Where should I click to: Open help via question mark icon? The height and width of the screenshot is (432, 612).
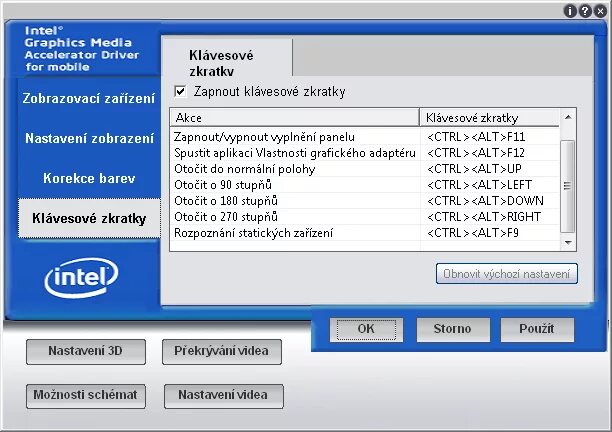585,11
